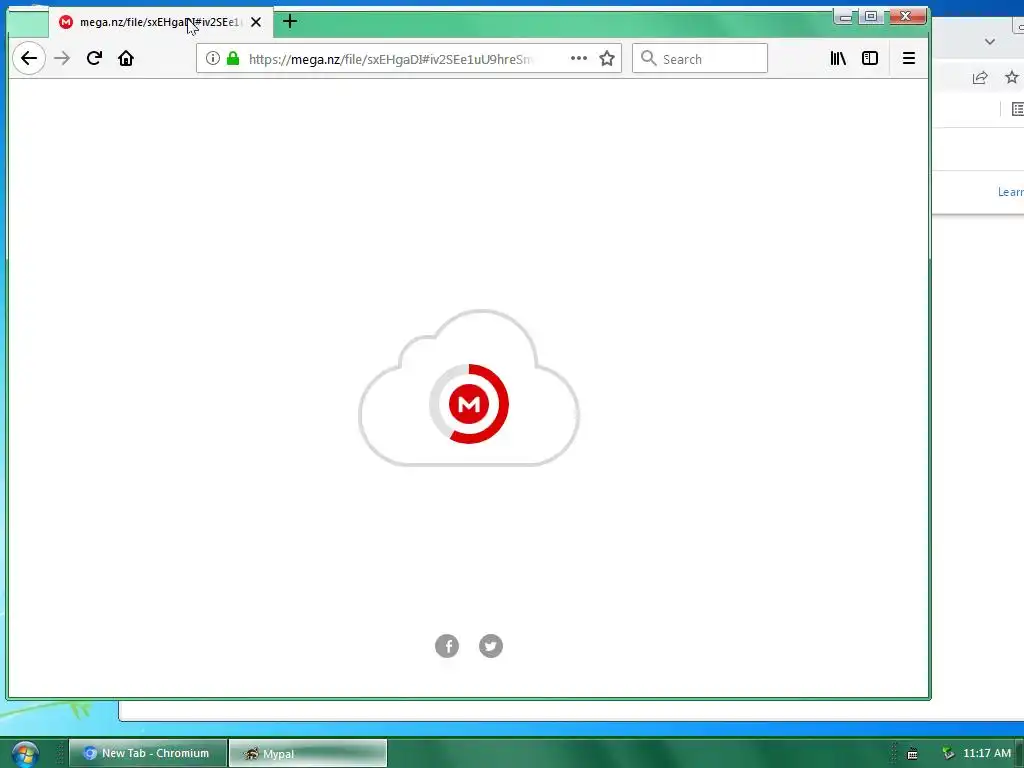Toggle the sidebar view icon
Screen dimensions: 1024x768
coord(870,59)
